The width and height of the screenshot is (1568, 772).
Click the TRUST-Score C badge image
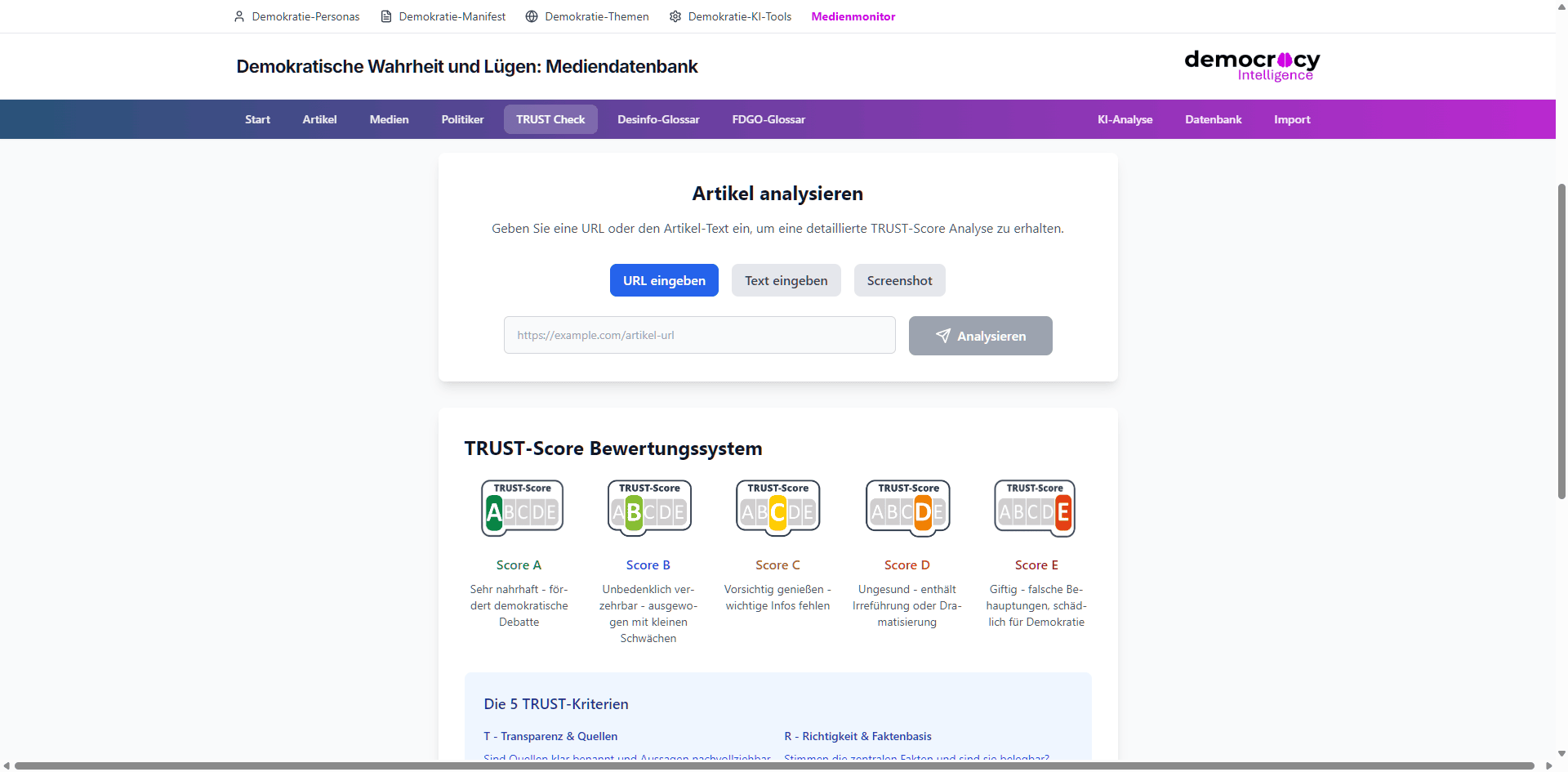[x=778, y=508]
